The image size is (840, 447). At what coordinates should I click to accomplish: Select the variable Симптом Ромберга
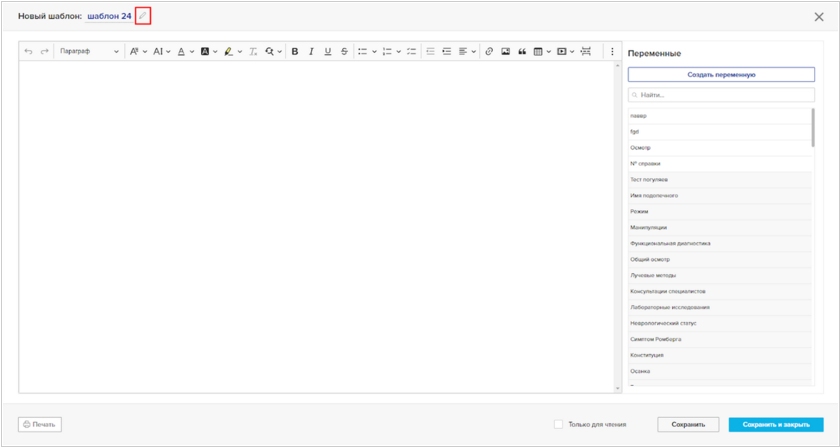click(720, 339)
